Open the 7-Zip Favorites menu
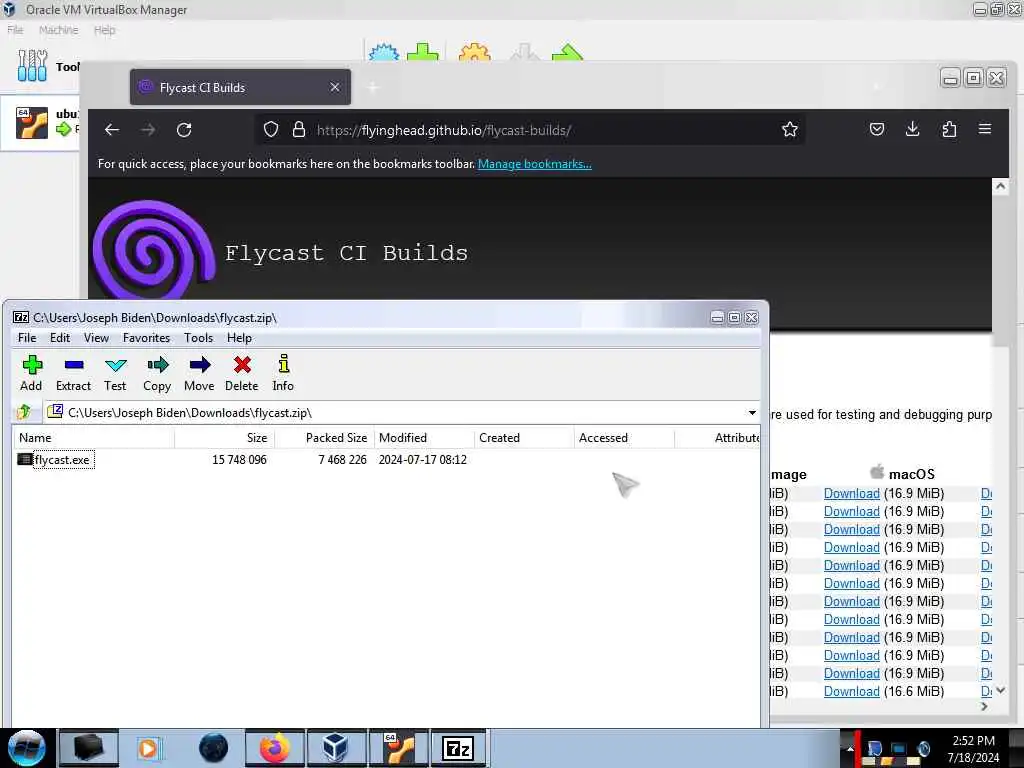This screenshot has width=1024, height=768. [x=146, y=338]
